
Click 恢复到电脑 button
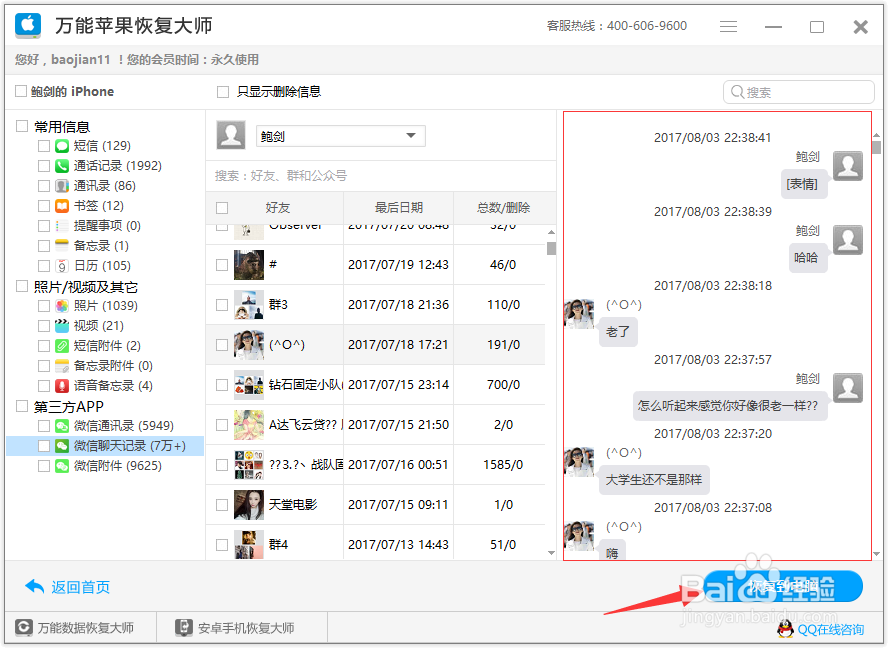click(783, 586)
